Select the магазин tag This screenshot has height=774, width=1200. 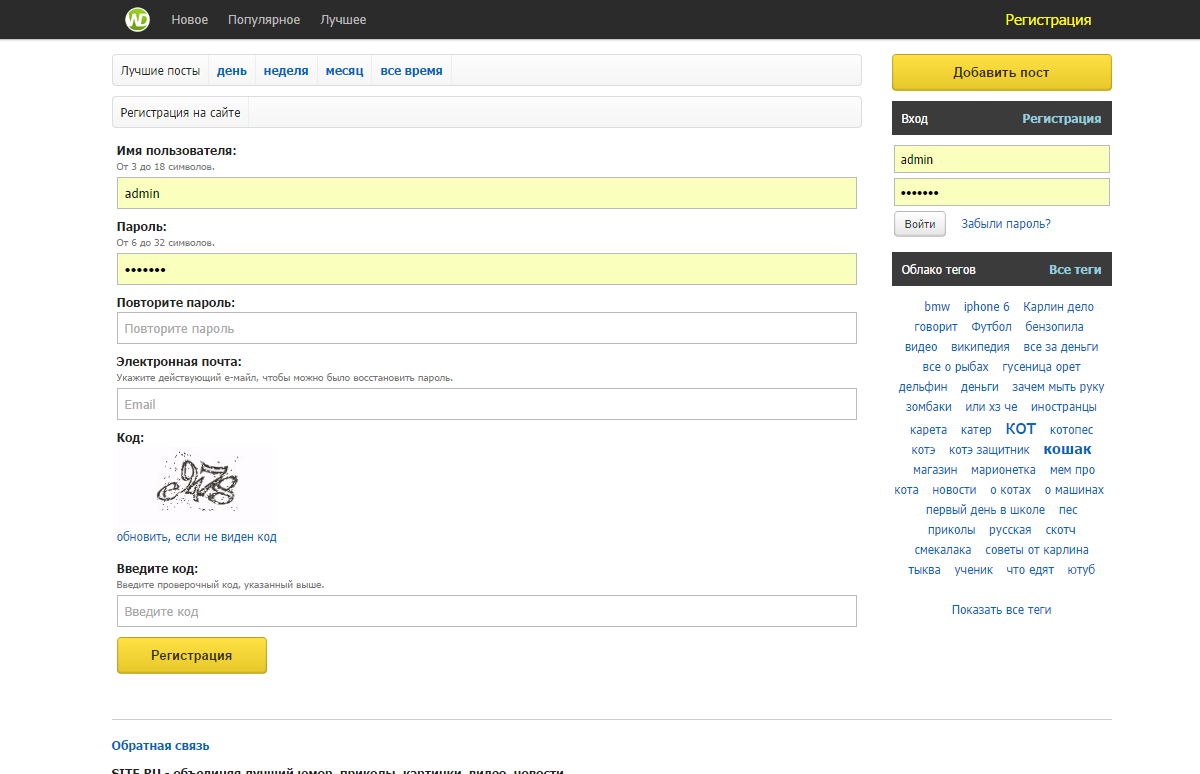pos(935,470)
